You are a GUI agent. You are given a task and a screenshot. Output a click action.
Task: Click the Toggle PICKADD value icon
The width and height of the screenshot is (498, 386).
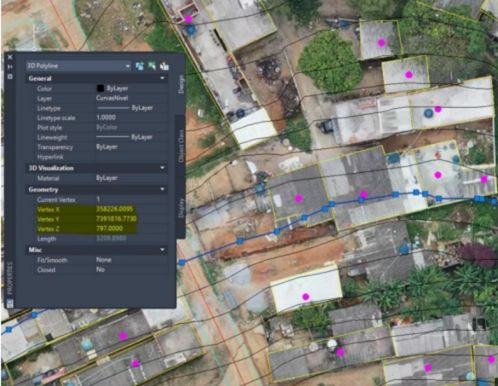tap(140, 66)
